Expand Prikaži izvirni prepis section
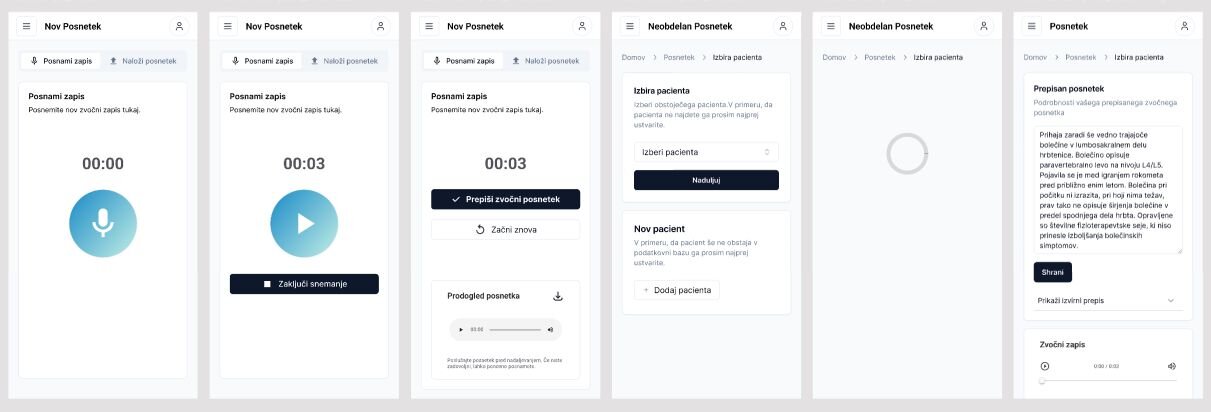Screen dimensions: 1211x412 (1107, 300)
